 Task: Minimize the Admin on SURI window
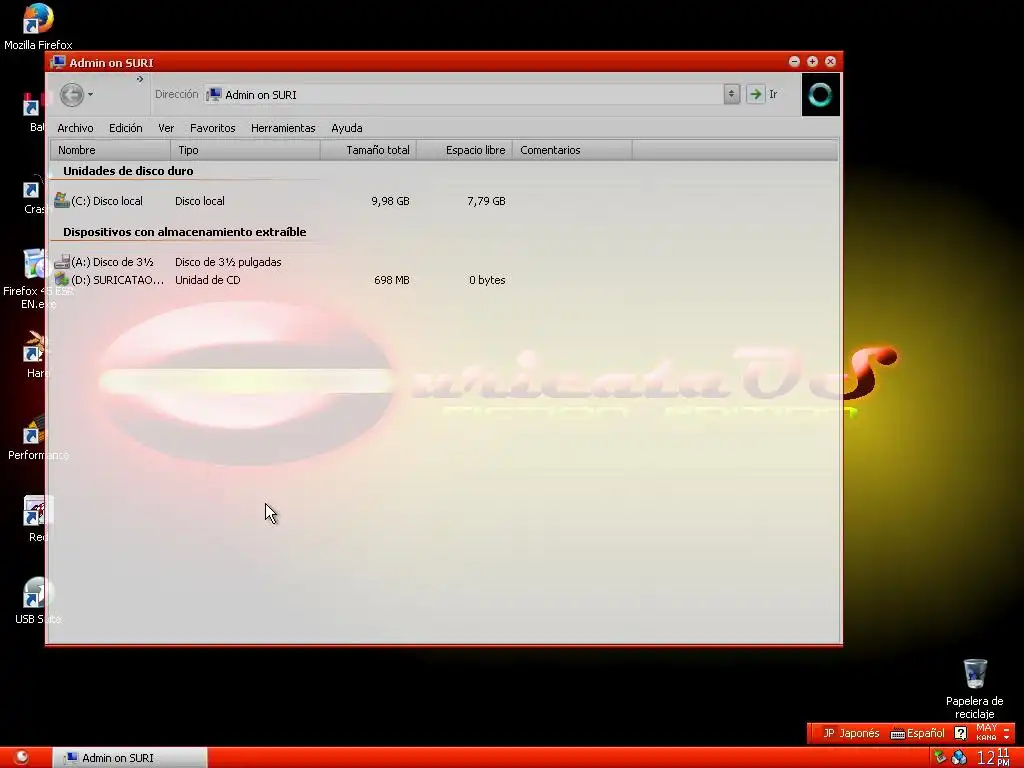point(794,61)
